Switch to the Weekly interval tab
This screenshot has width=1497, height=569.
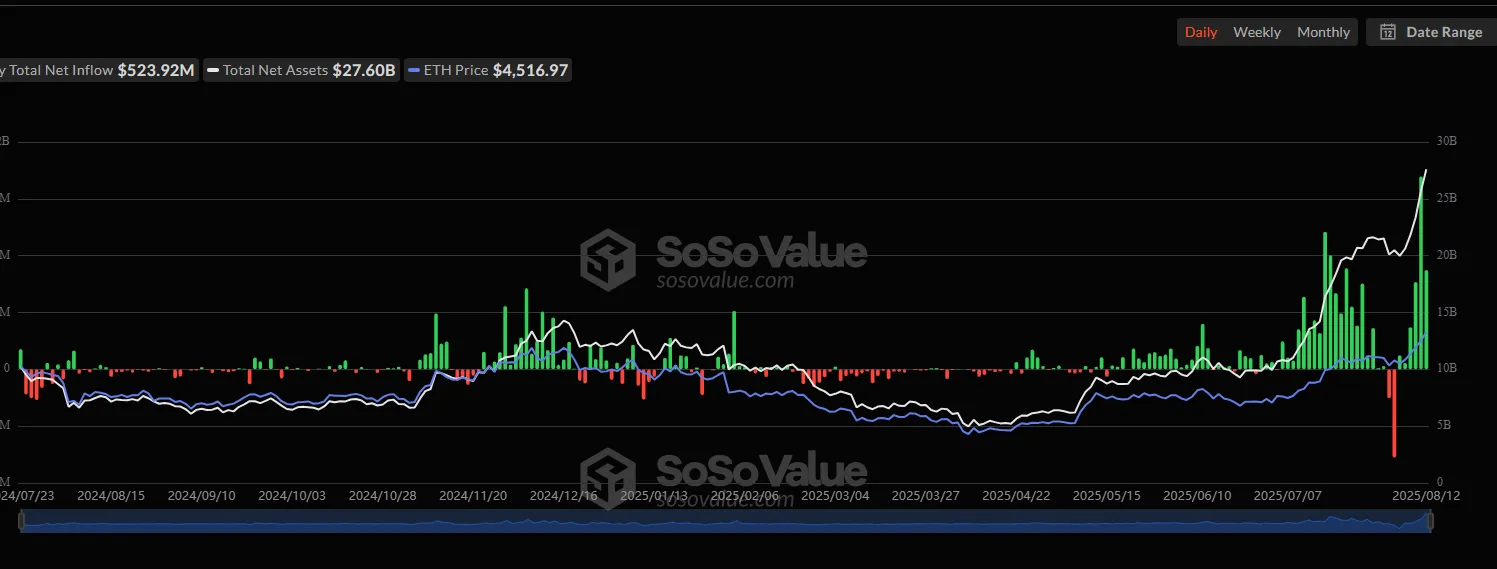[x=1257, y=32]
